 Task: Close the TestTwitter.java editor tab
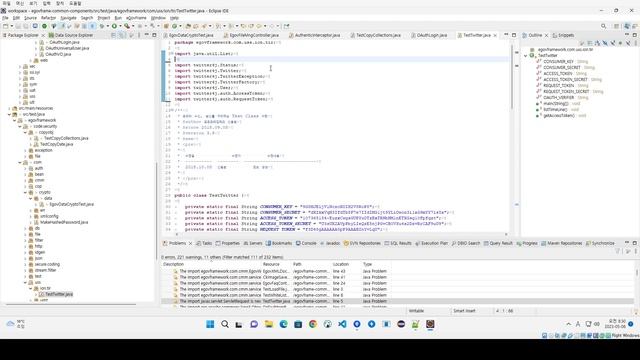(495, 36)
